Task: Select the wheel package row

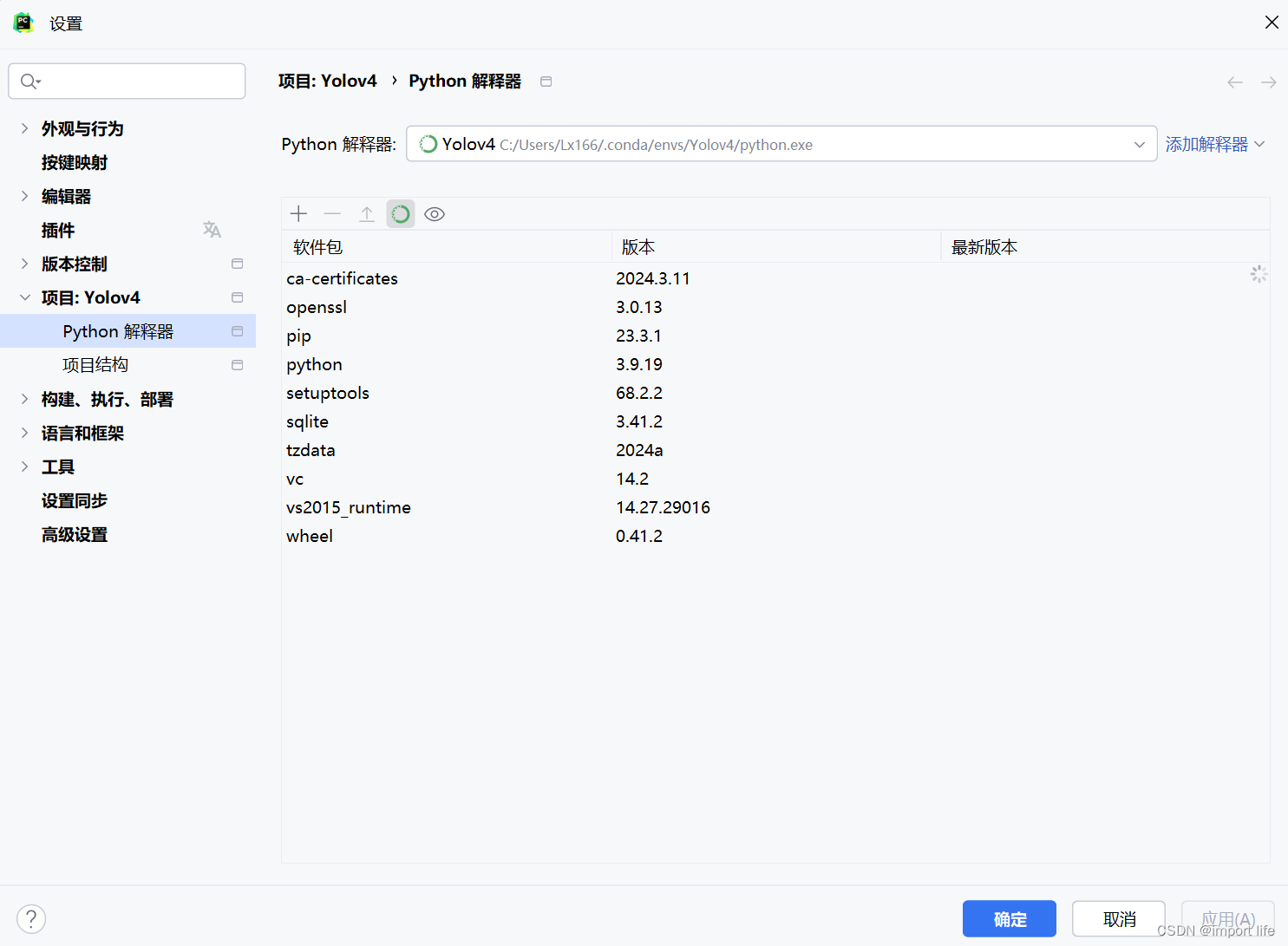Action: (x=775, y=536)
